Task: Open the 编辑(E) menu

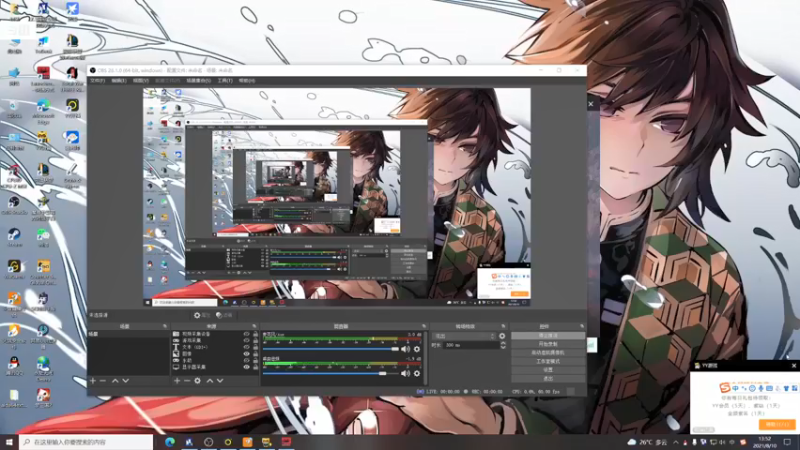Action: tap(119, 81)
